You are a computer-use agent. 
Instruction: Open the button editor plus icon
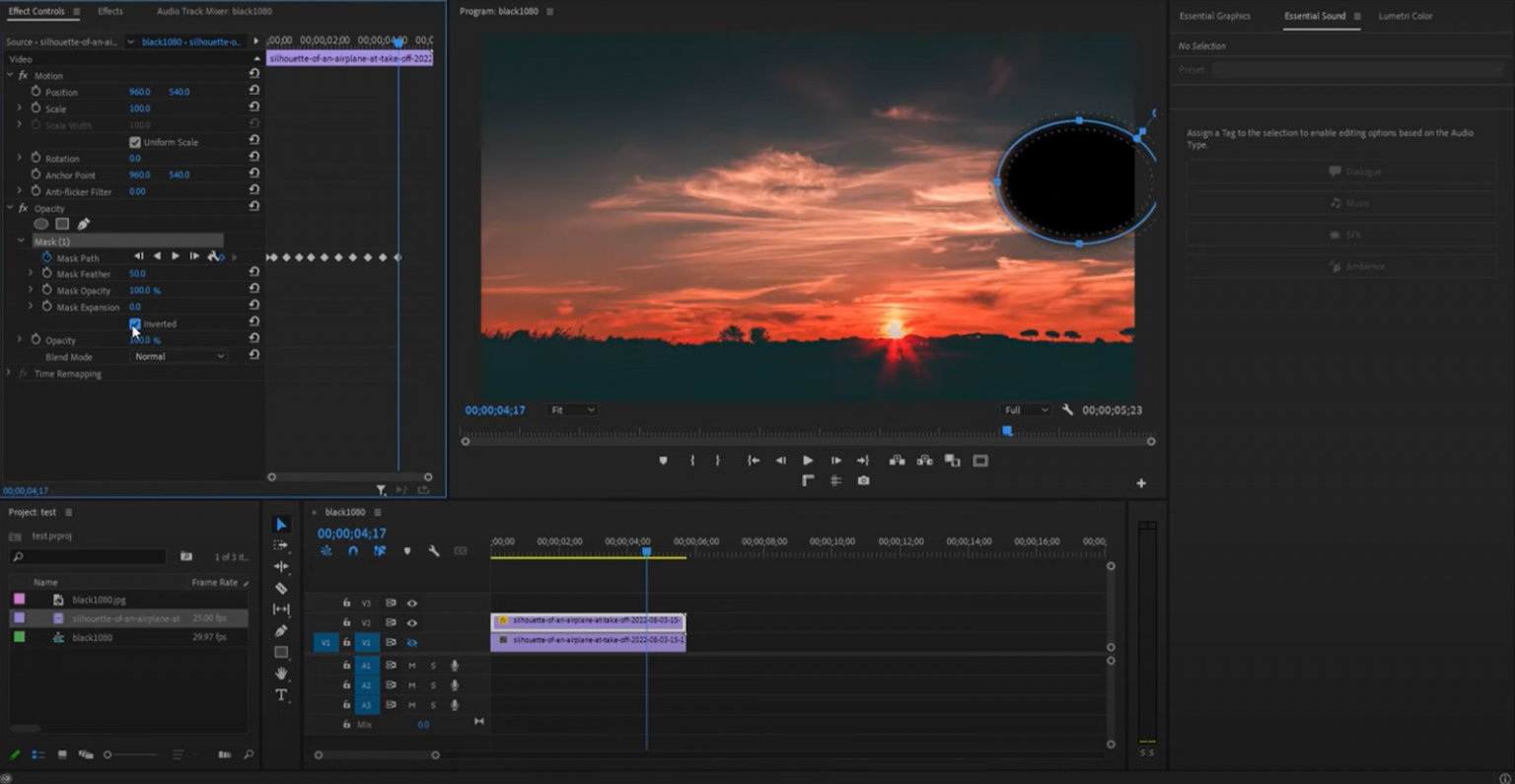1141,483
